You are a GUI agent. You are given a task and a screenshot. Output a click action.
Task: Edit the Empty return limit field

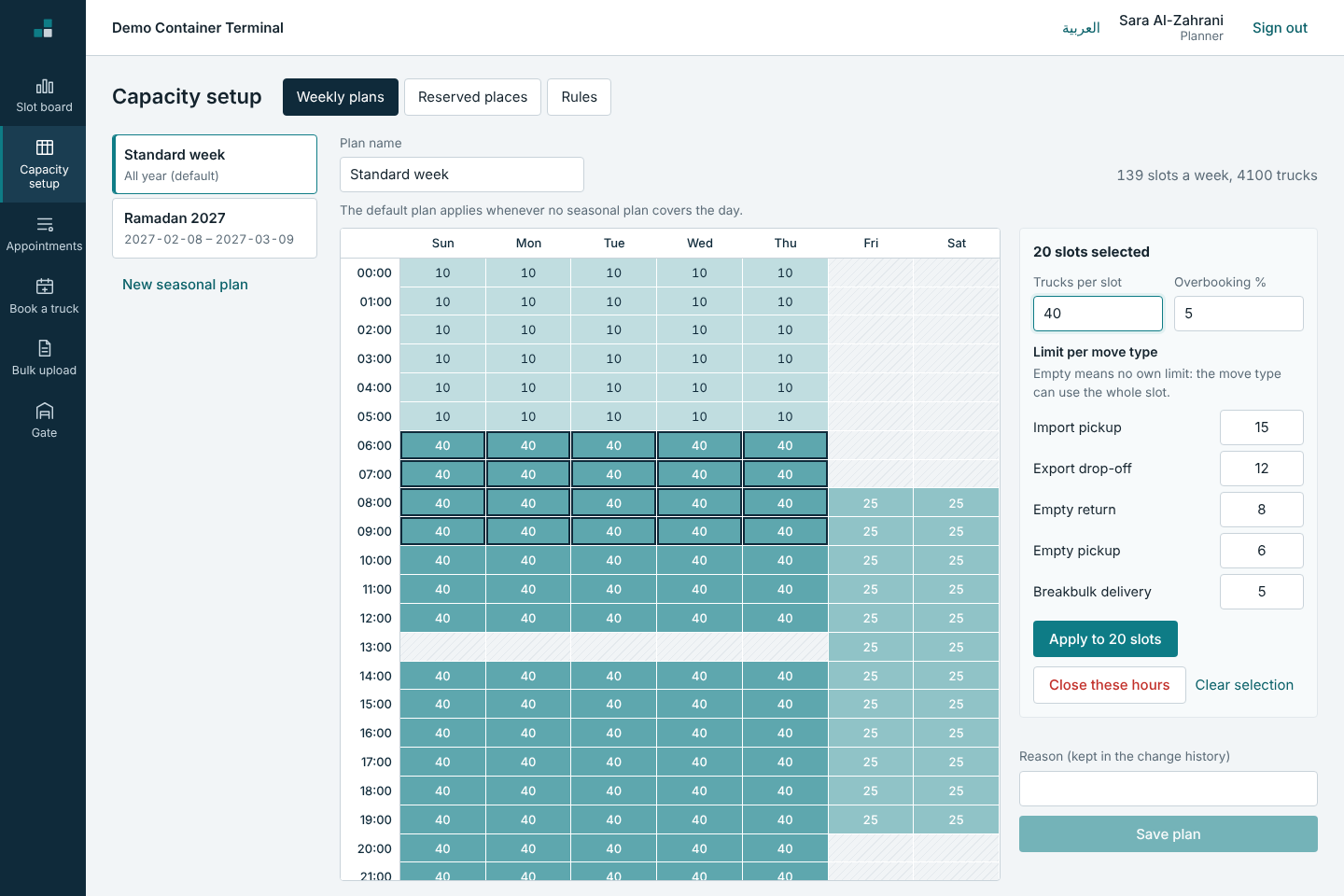point(1262,510)
